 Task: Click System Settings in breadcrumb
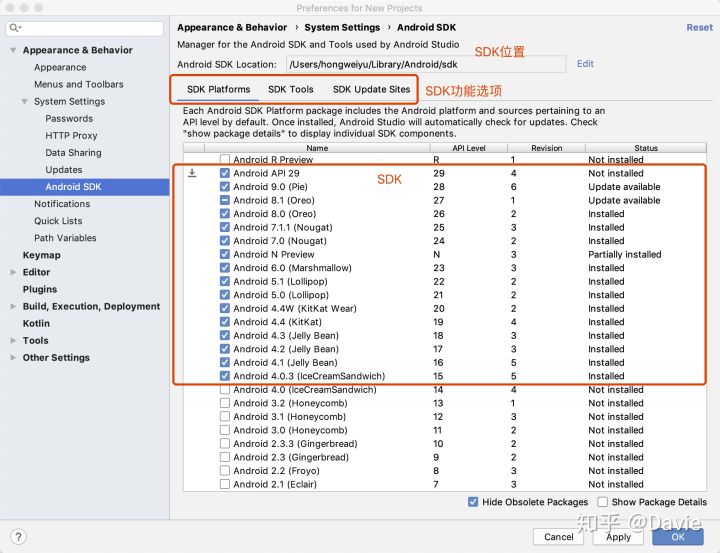pyautogui.click(x=342, y=27)
